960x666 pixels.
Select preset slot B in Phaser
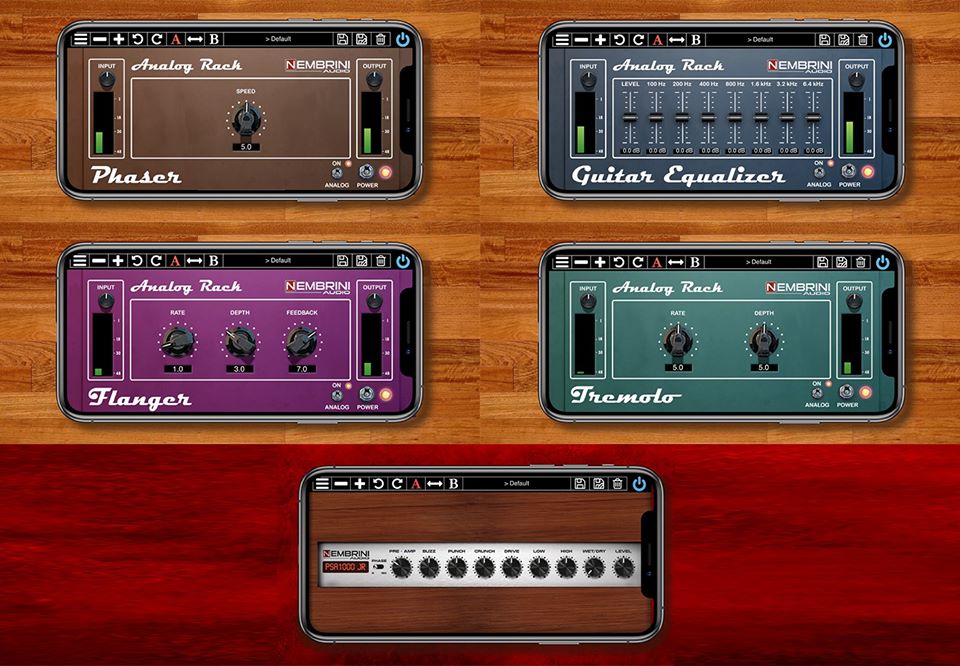tap(214, 39)
